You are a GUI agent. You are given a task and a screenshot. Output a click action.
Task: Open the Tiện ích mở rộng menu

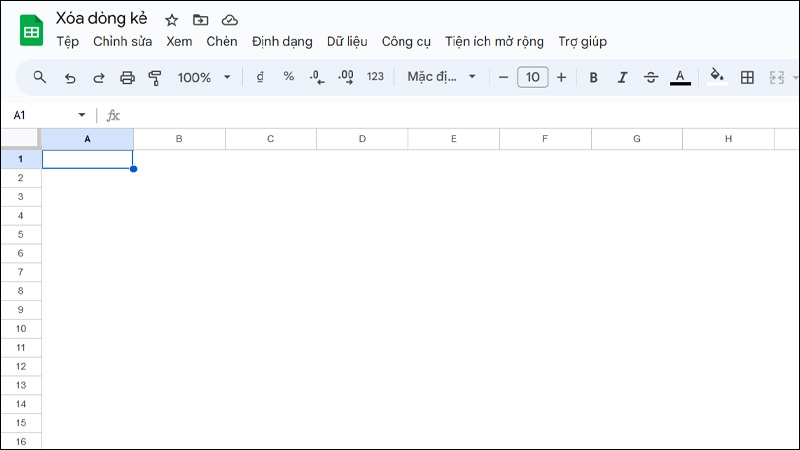[x=494, y=42]
